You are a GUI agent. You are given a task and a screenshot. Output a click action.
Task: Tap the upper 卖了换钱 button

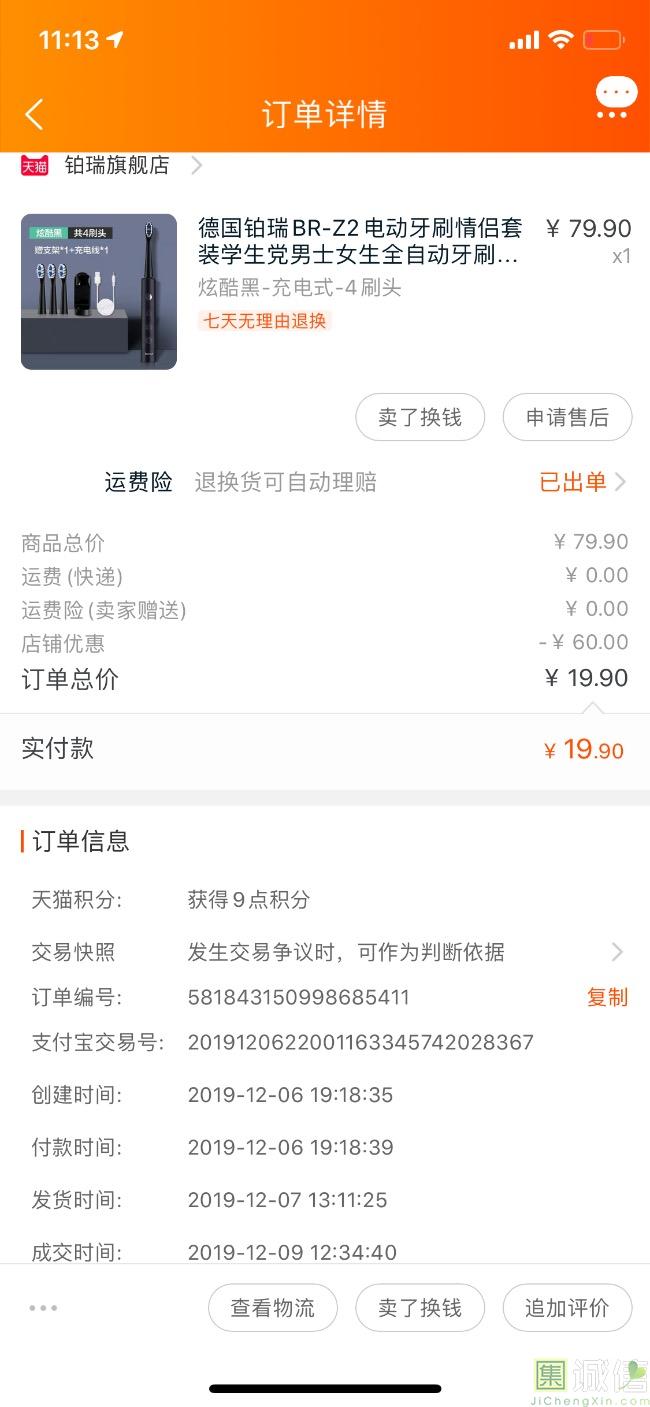coord(420,417)
